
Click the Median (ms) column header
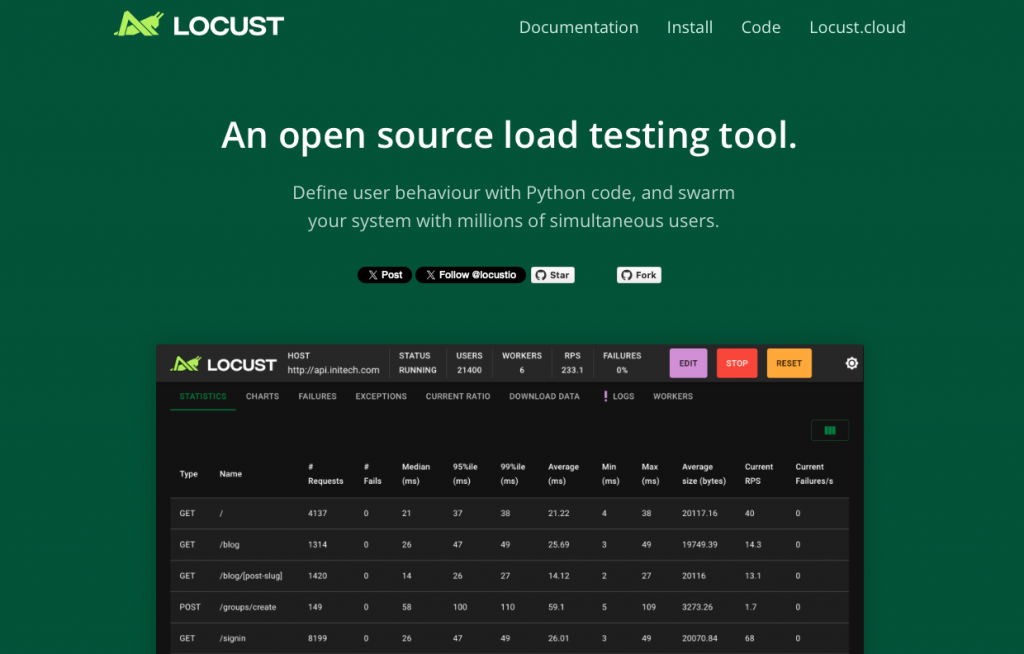pos(415,474)
